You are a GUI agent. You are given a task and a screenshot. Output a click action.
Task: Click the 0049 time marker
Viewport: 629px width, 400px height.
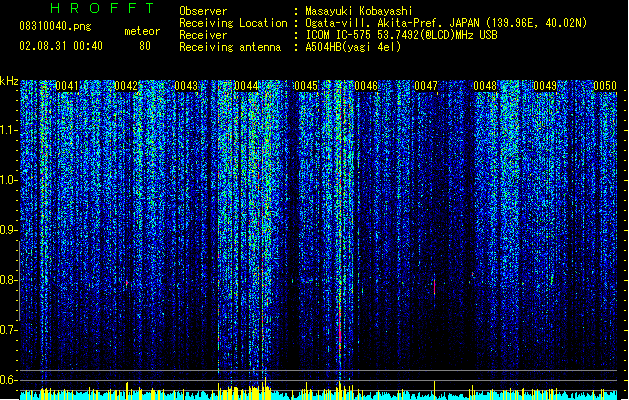[x=545, y=86]
